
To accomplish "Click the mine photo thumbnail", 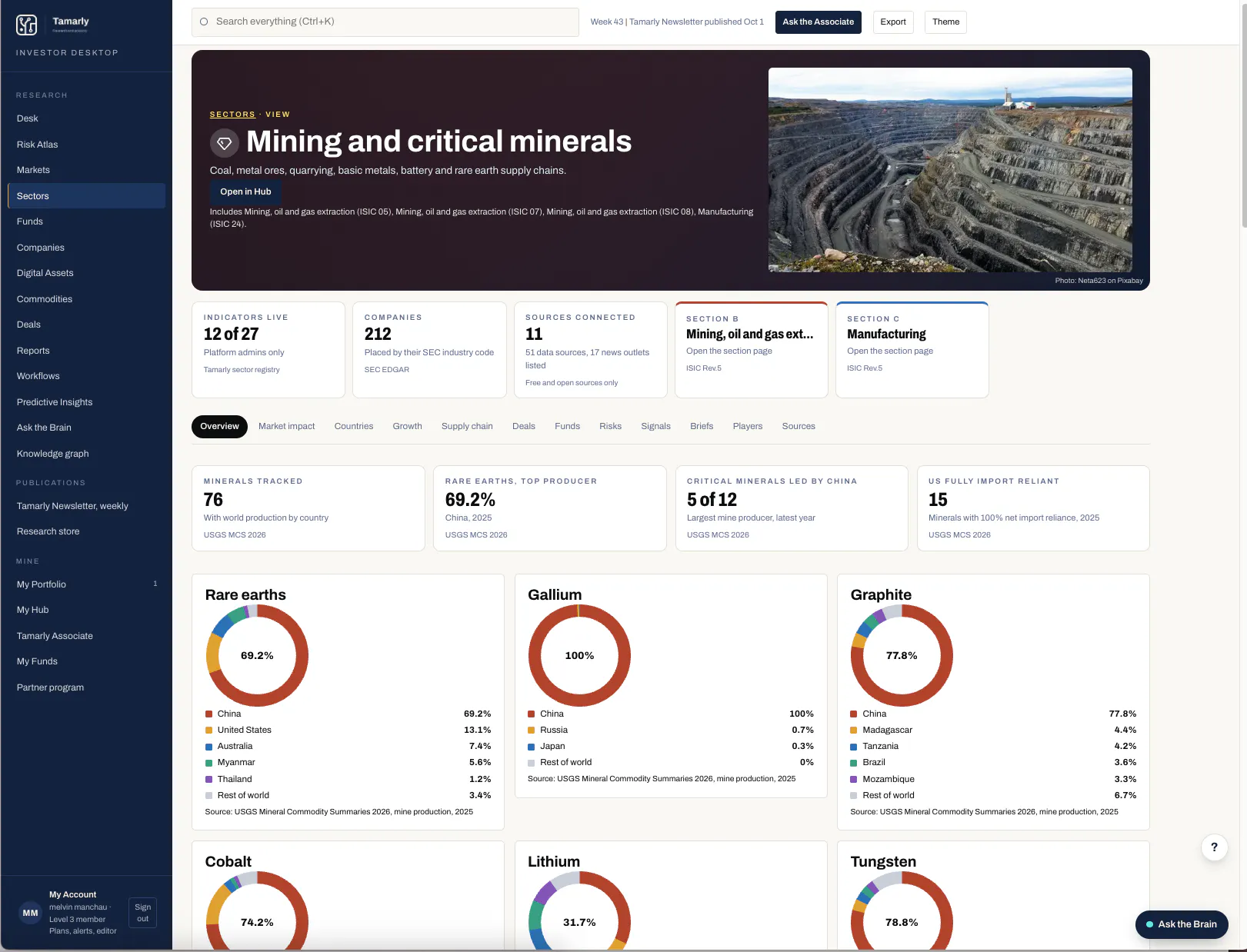I will 950,170.
